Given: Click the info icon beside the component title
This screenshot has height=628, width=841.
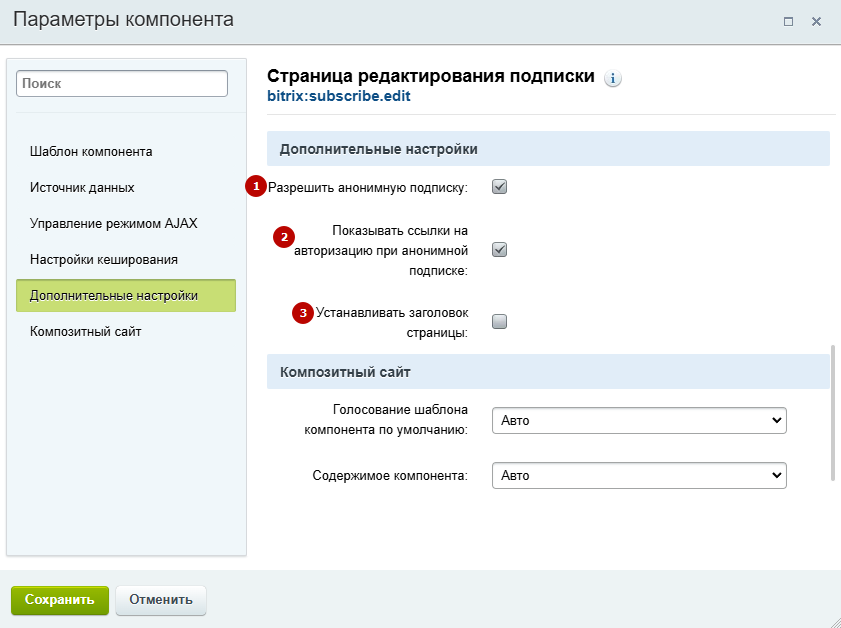Looking at the screenshot, I should (613, 78).
